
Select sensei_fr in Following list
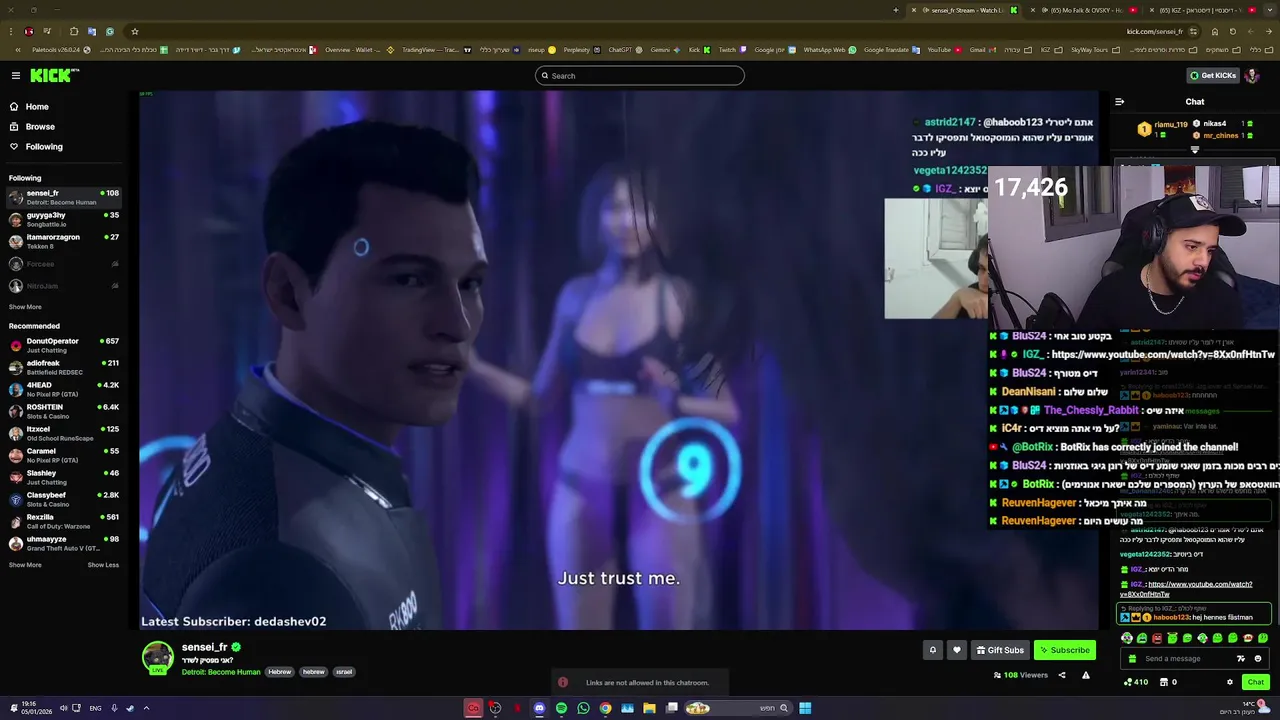coord(65,197)
